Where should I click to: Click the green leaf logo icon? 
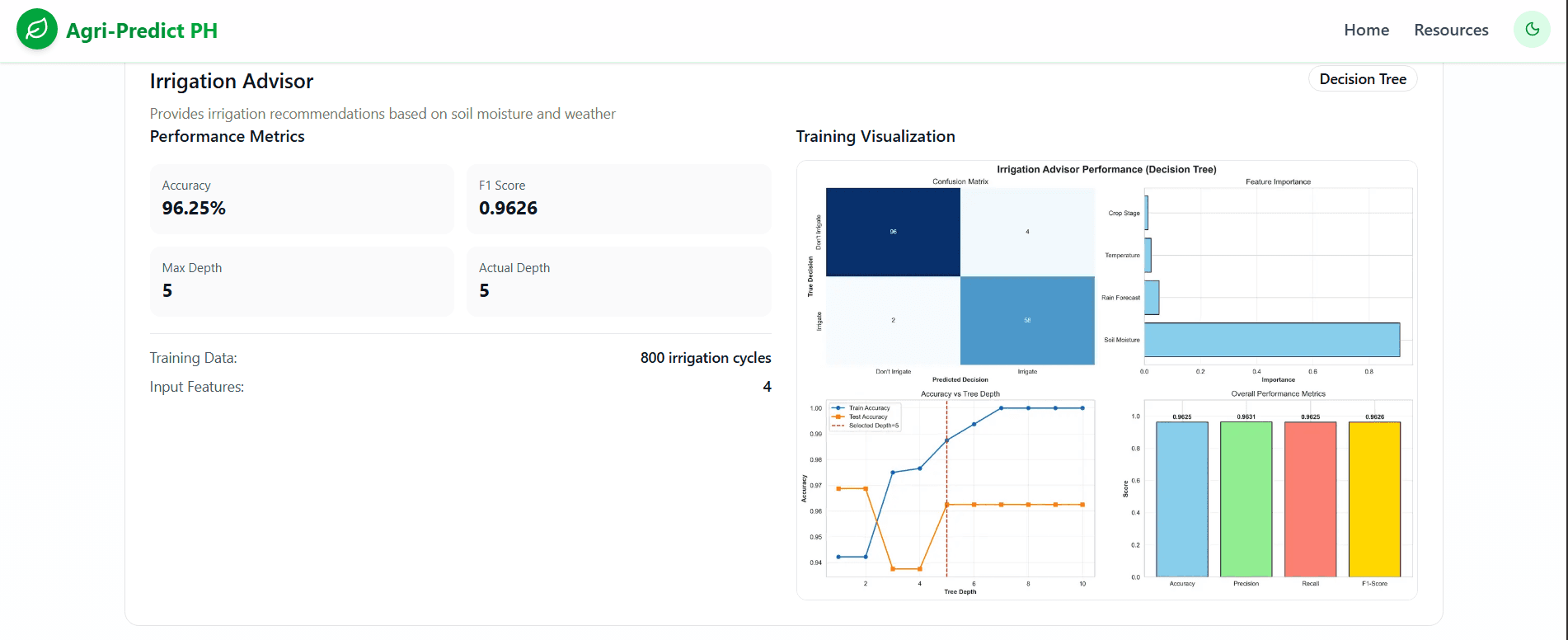[37, 30]
